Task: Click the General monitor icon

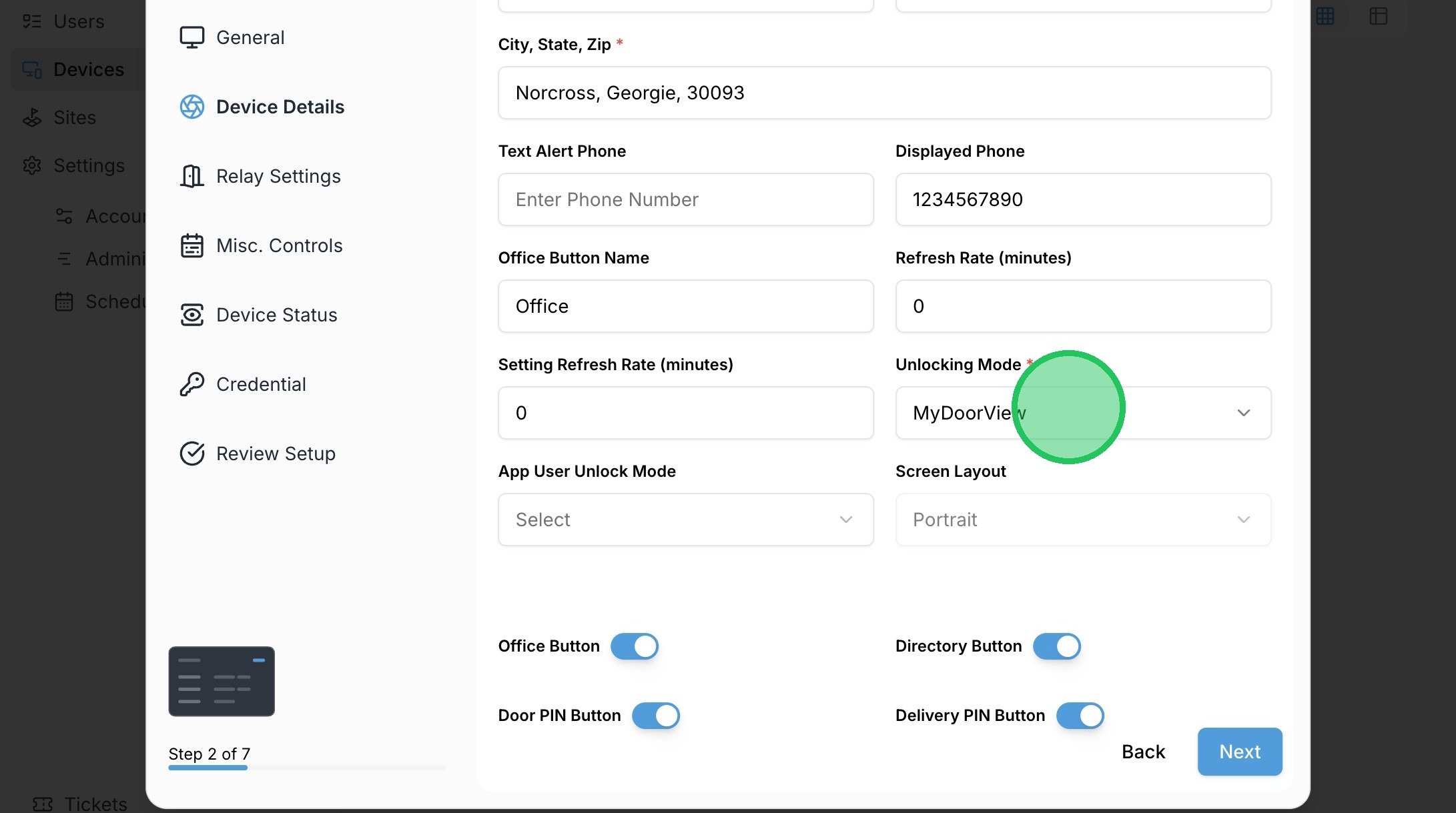Action: click(x=192, y=37)
